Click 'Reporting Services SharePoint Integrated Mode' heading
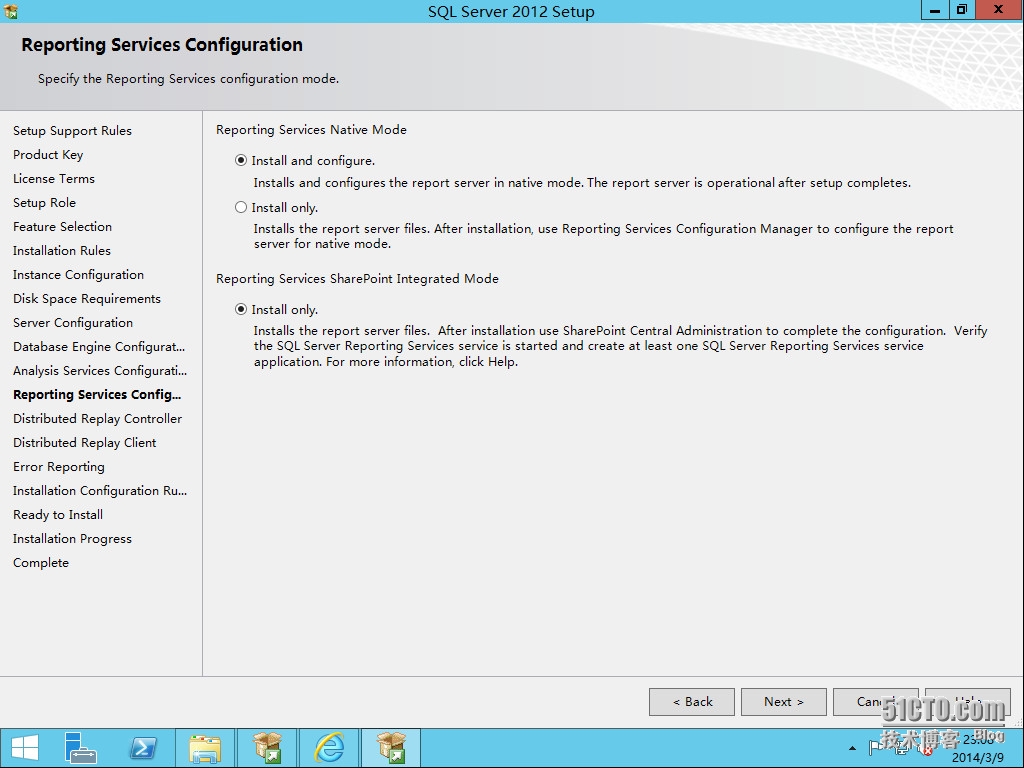 point(357,278)
